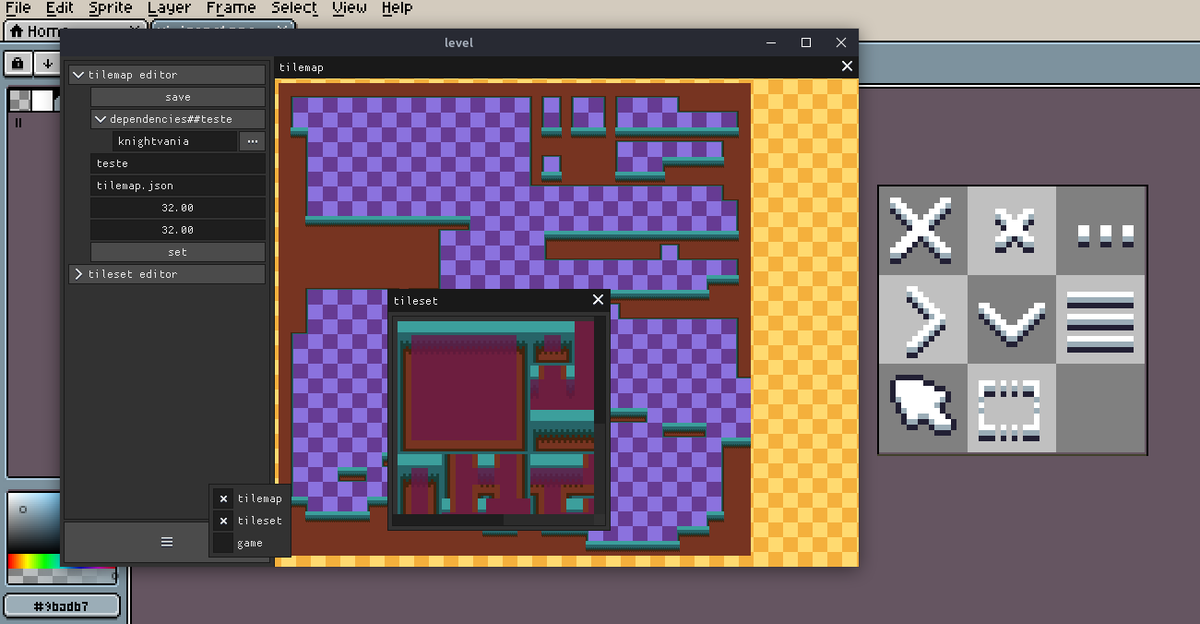Enable the game window checkbox
The width and height of the screenshot is (1200, 624).
(x=223, y=542)
